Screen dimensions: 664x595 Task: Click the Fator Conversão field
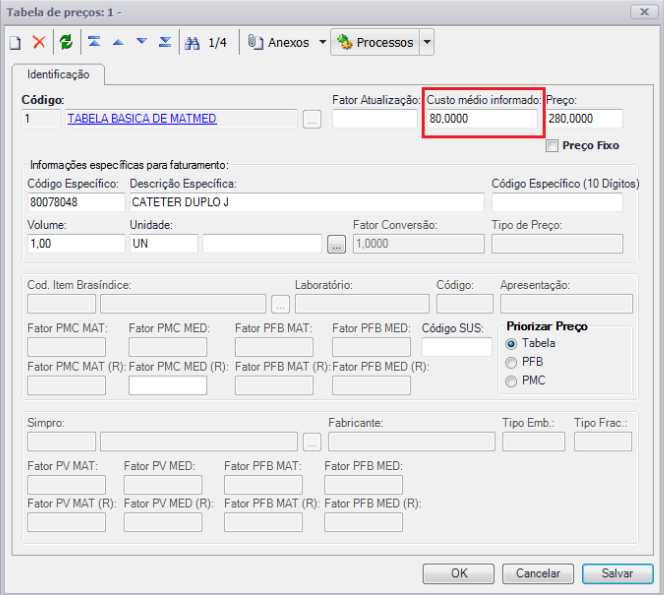pyautogui.click(x=419, y=244)
